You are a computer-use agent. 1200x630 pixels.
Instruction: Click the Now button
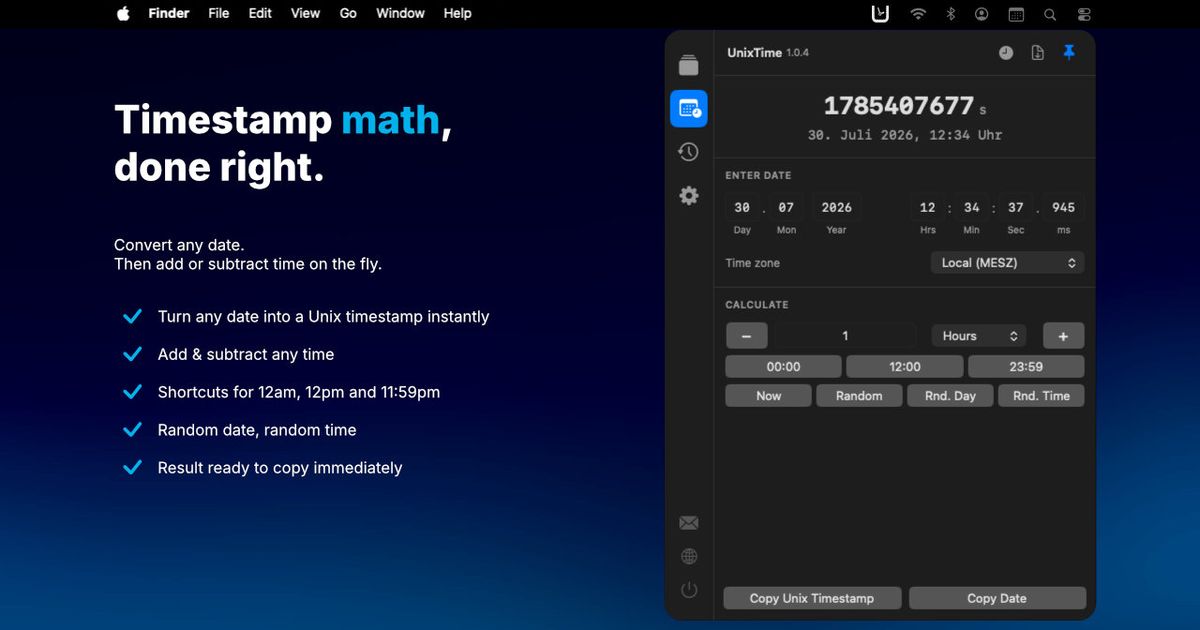click(769, 396)
